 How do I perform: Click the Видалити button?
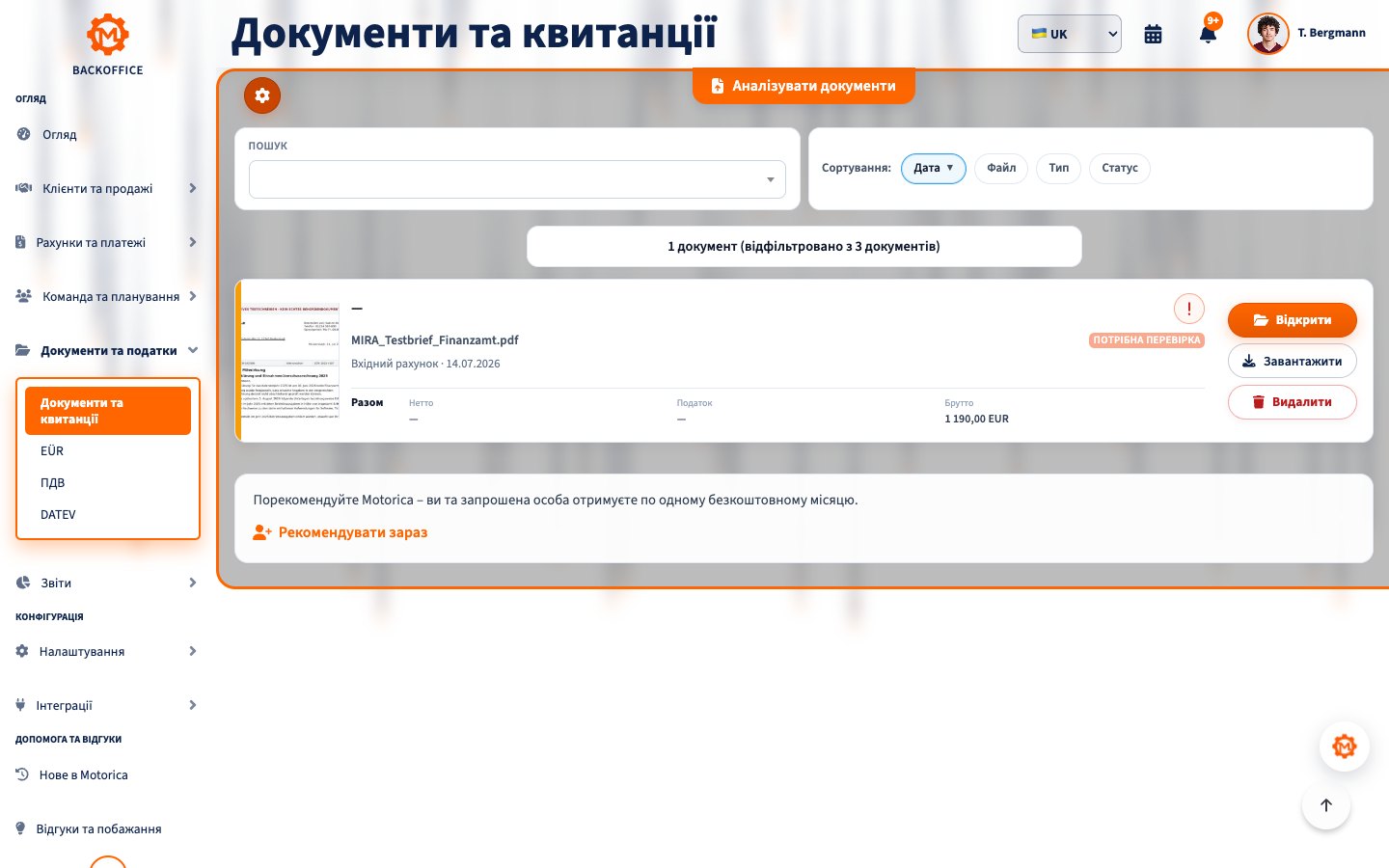coord(1293,402)
